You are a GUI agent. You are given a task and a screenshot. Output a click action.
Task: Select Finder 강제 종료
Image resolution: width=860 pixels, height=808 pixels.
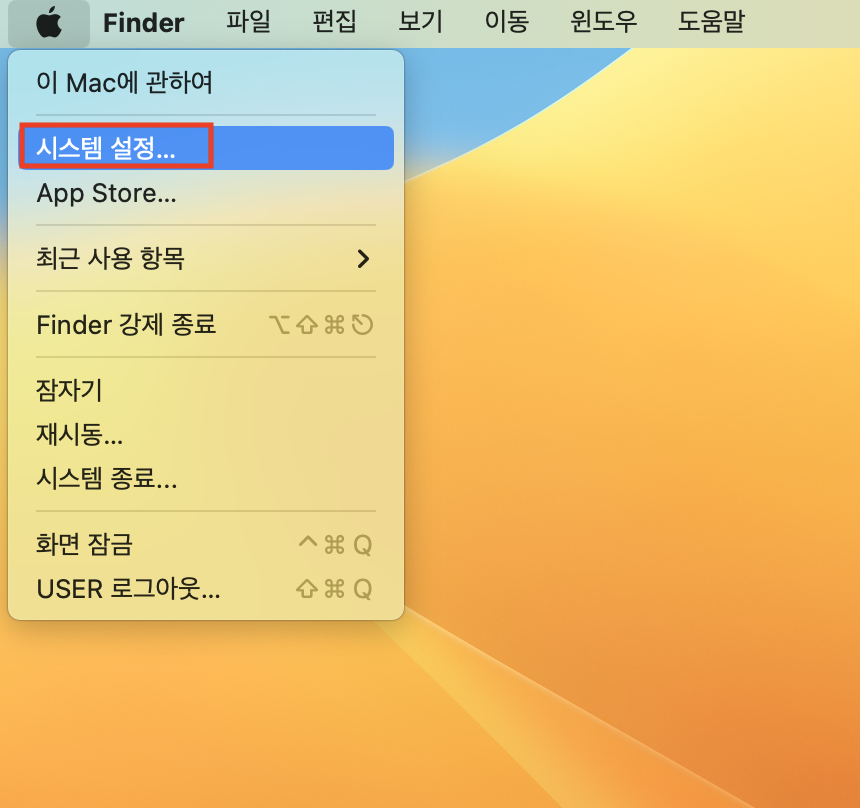click(x=206, y=324)
